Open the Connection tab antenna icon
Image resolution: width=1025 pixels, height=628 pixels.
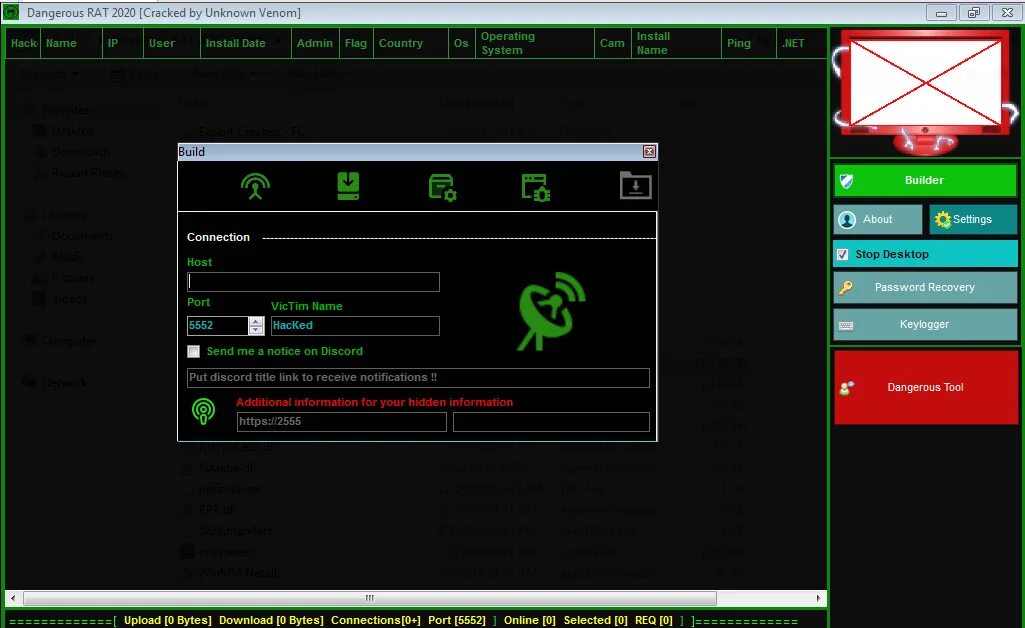pos(255,186)
